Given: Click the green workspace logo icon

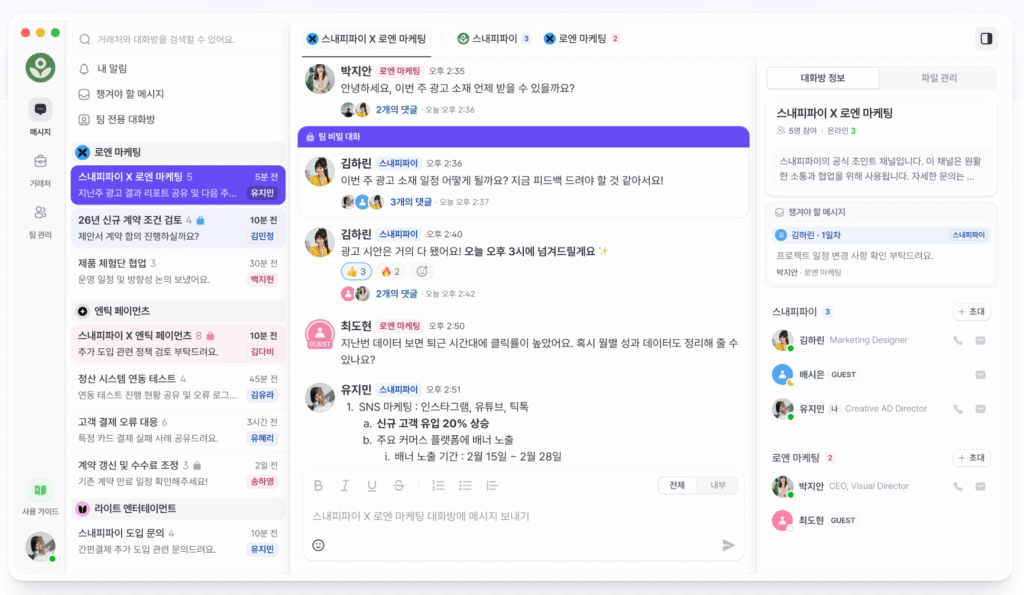Looking at the screenshot, I should (x=40, y=67).
